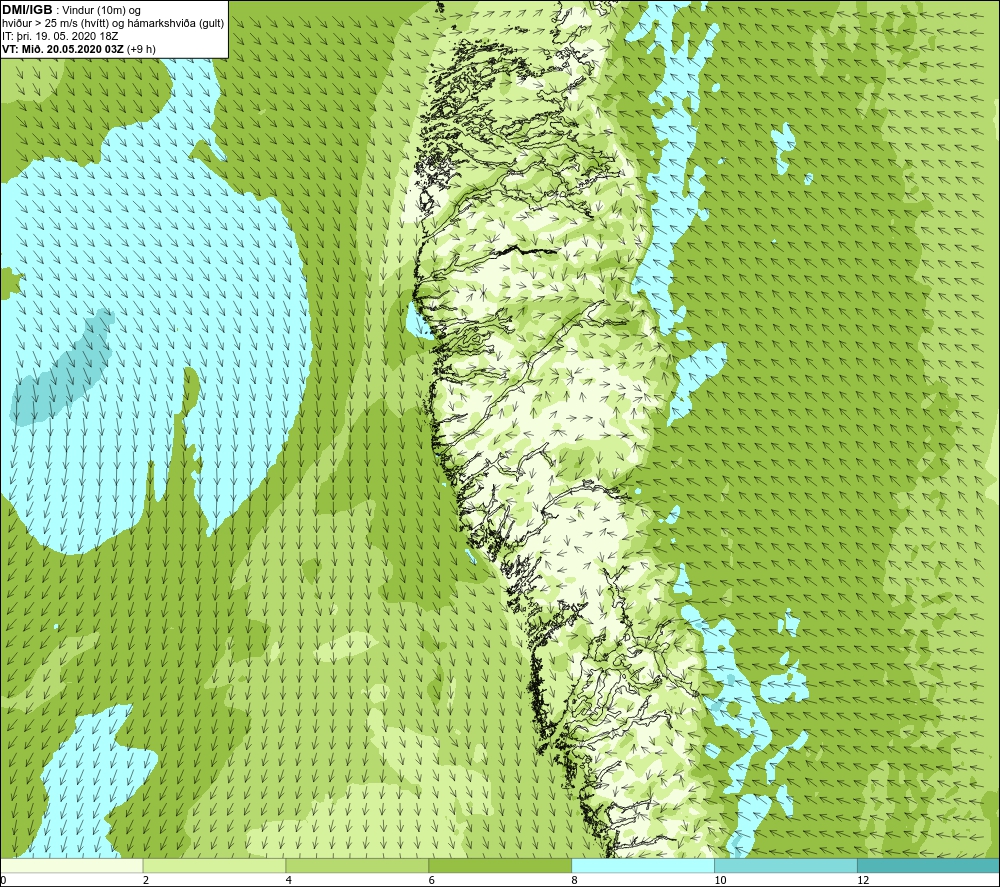
Task: Click the 'DMI/IGB' title text
Action: pos(27,10)
